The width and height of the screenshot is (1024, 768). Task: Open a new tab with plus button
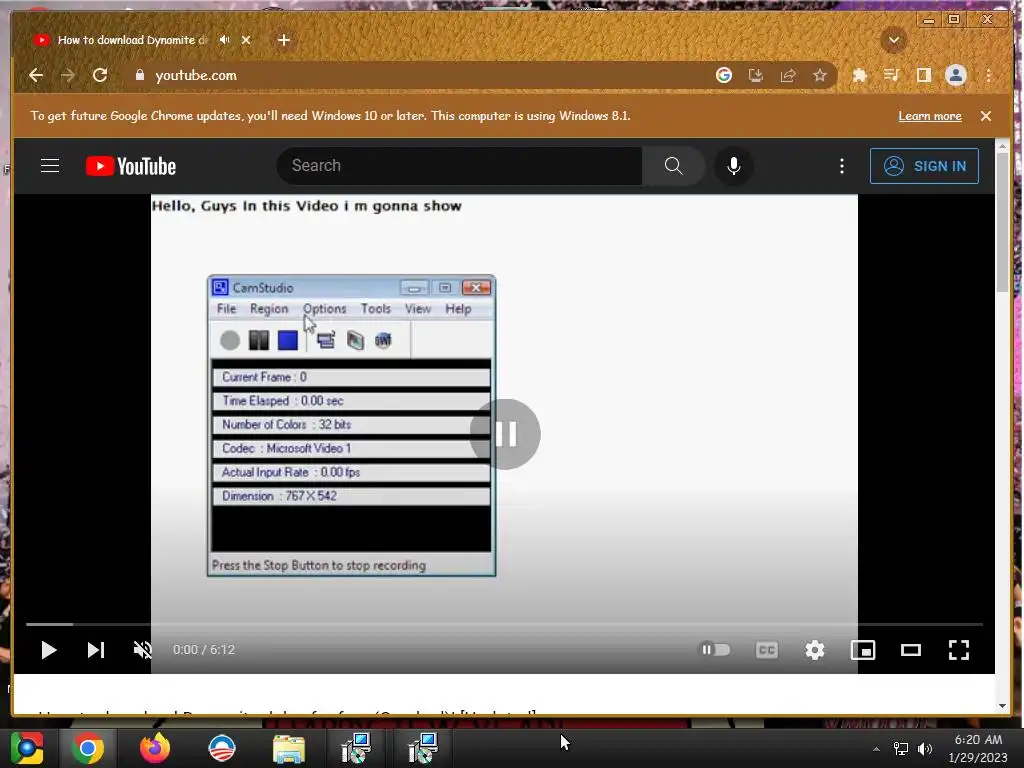tap(283, 40)
